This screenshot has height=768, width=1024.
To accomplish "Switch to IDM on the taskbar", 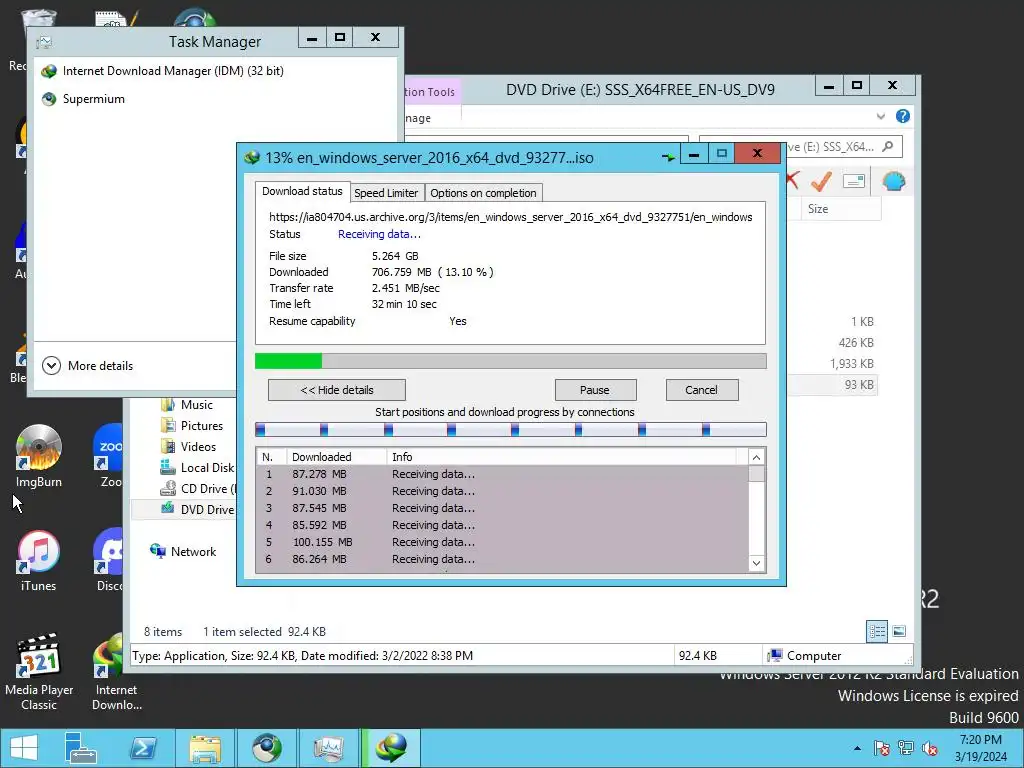I will pos(391,748).
